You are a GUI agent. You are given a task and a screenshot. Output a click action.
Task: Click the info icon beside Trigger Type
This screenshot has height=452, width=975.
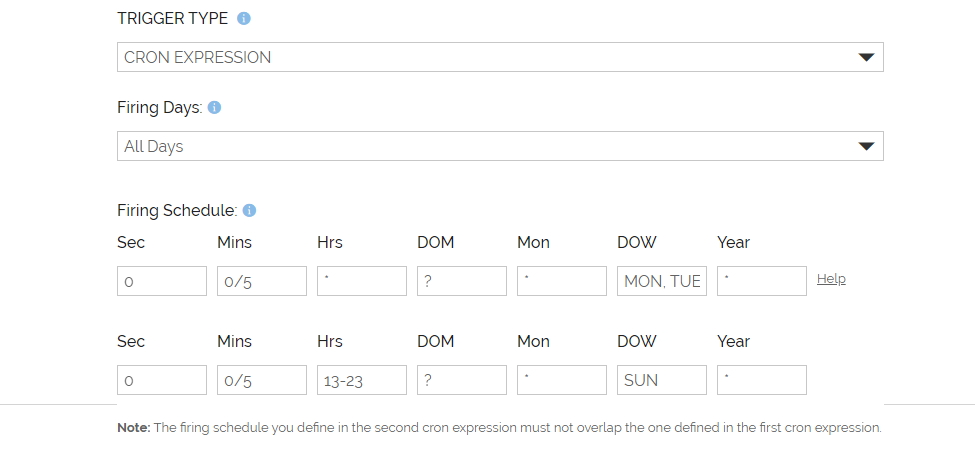[244, 18]
